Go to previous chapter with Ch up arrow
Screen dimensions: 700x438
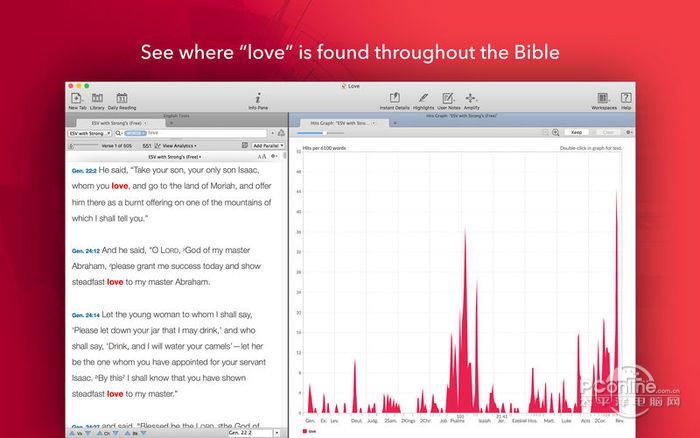tap(100, 433)
